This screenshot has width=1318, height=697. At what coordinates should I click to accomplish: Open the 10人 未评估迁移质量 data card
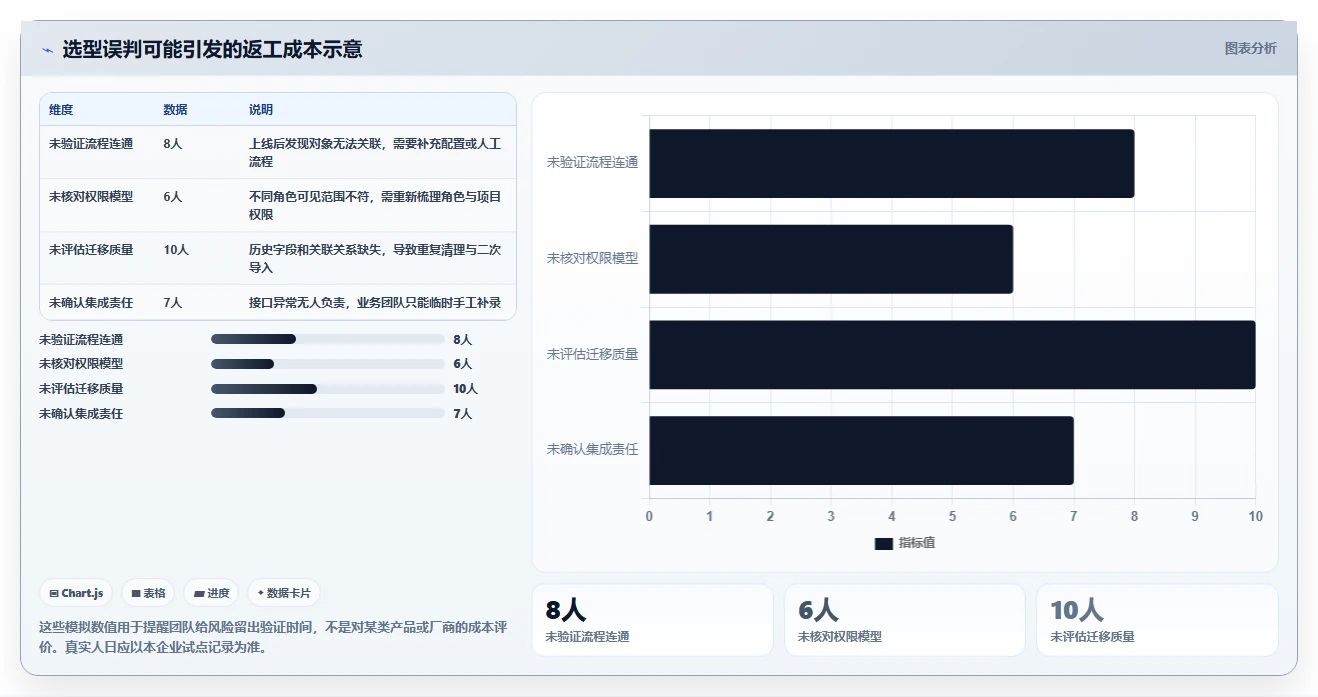tap(1157, 620)
